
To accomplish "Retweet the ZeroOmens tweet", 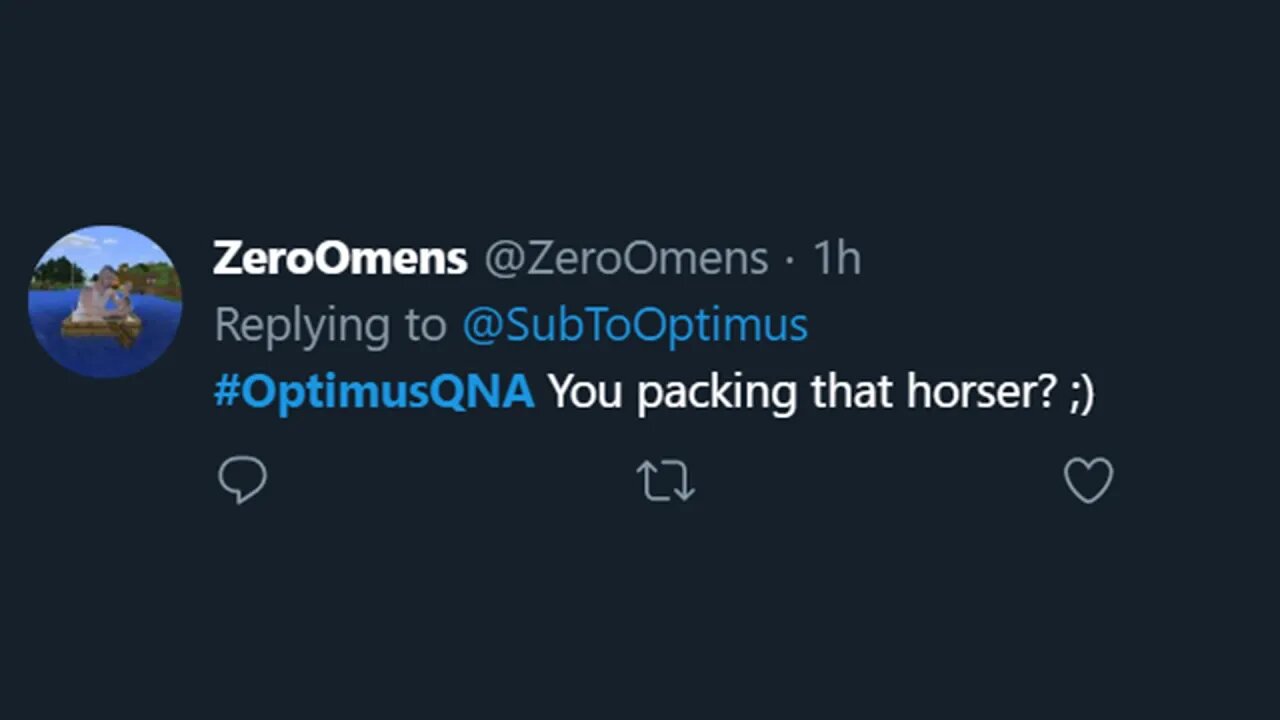I will point(666,481).
